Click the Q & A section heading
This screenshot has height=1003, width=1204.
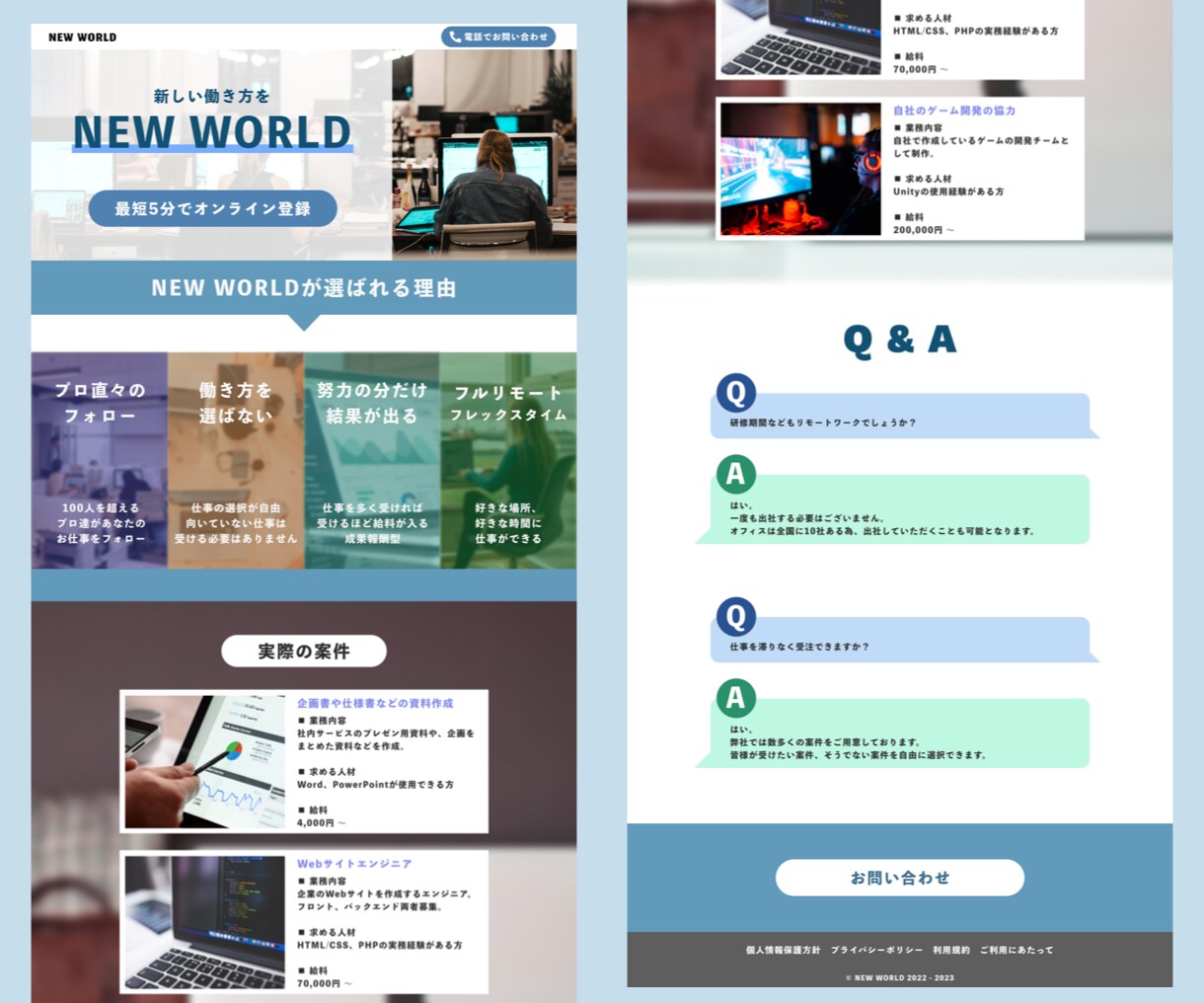[x=899, y=340]
